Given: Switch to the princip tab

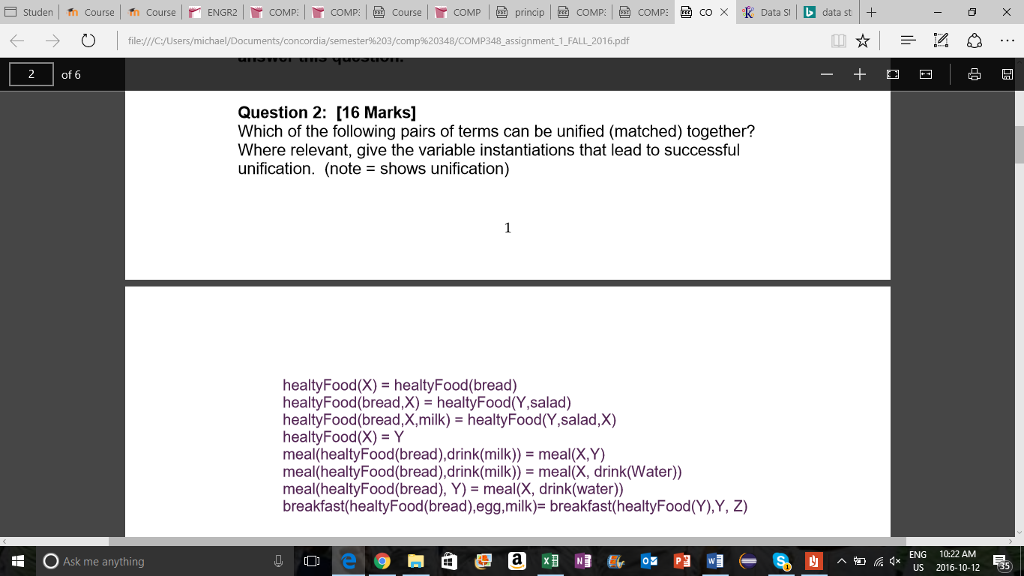Looking at the screenshot, I should click(x=520, y=12).
